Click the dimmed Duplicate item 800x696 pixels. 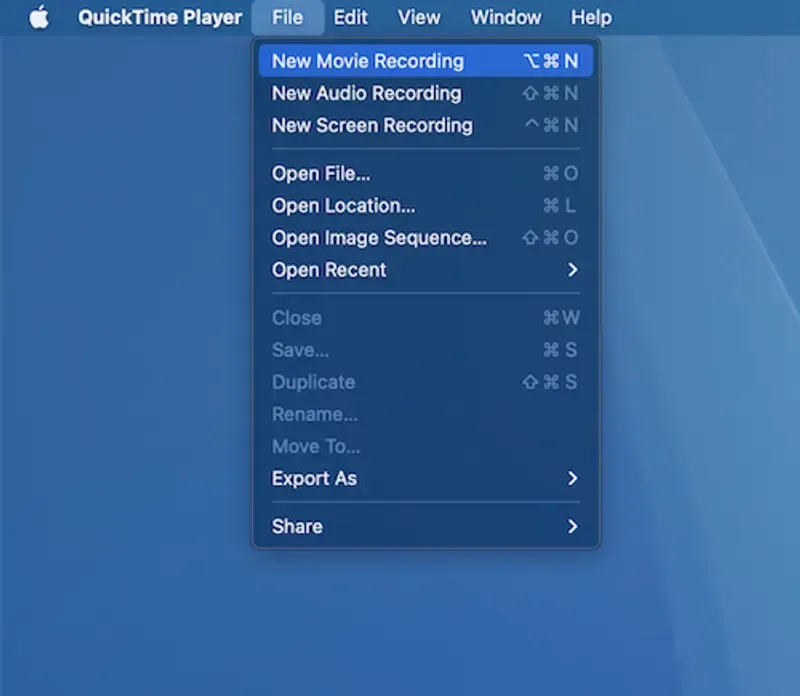click(x=426, y=382)
